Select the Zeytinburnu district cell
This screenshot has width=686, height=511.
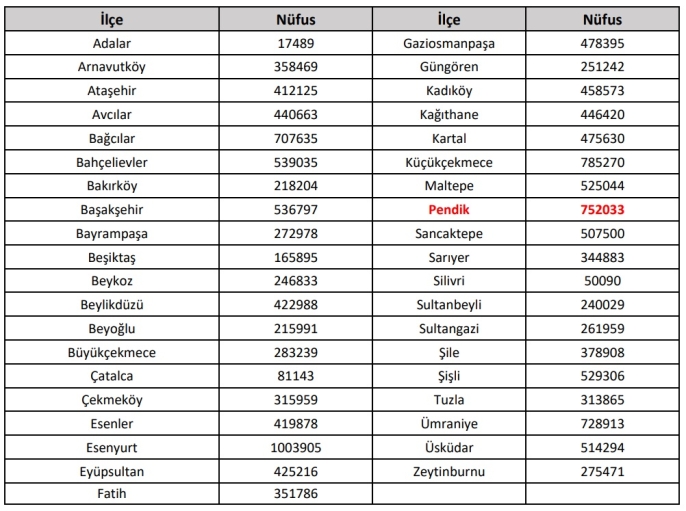[449, 472]
